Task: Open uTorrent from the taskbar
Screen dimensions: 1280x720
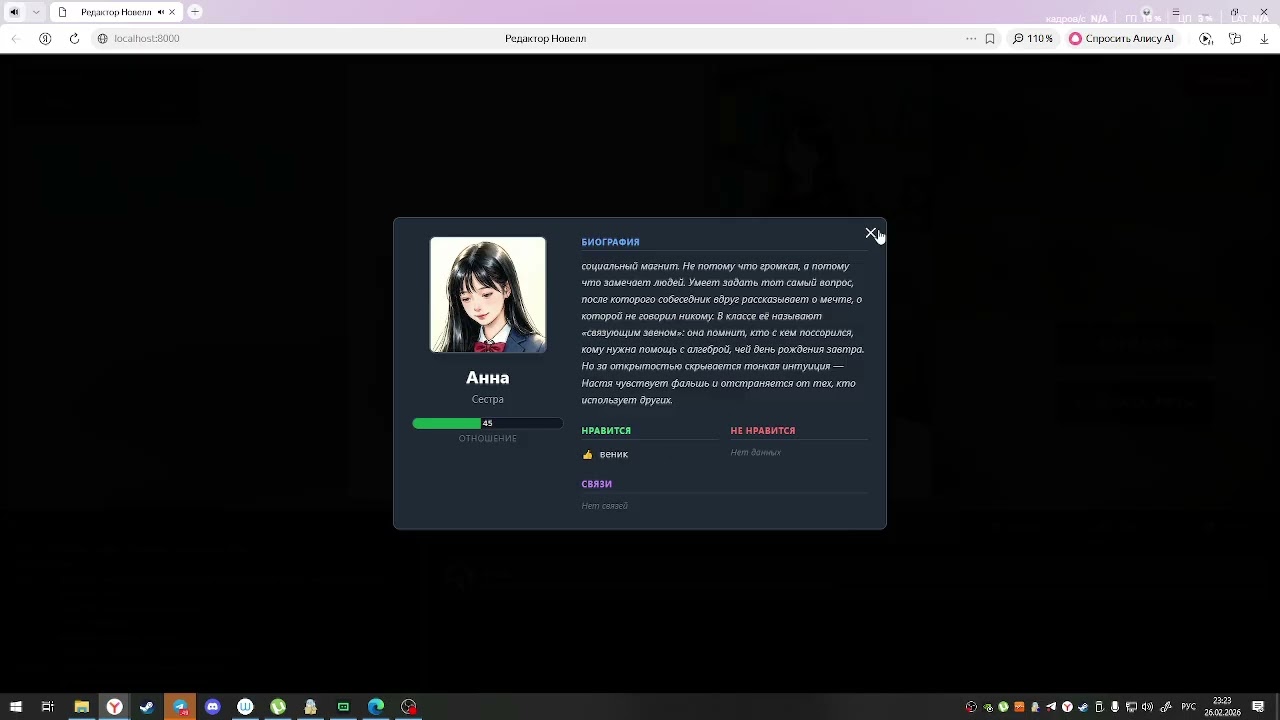Action: (x=278, y=707)
